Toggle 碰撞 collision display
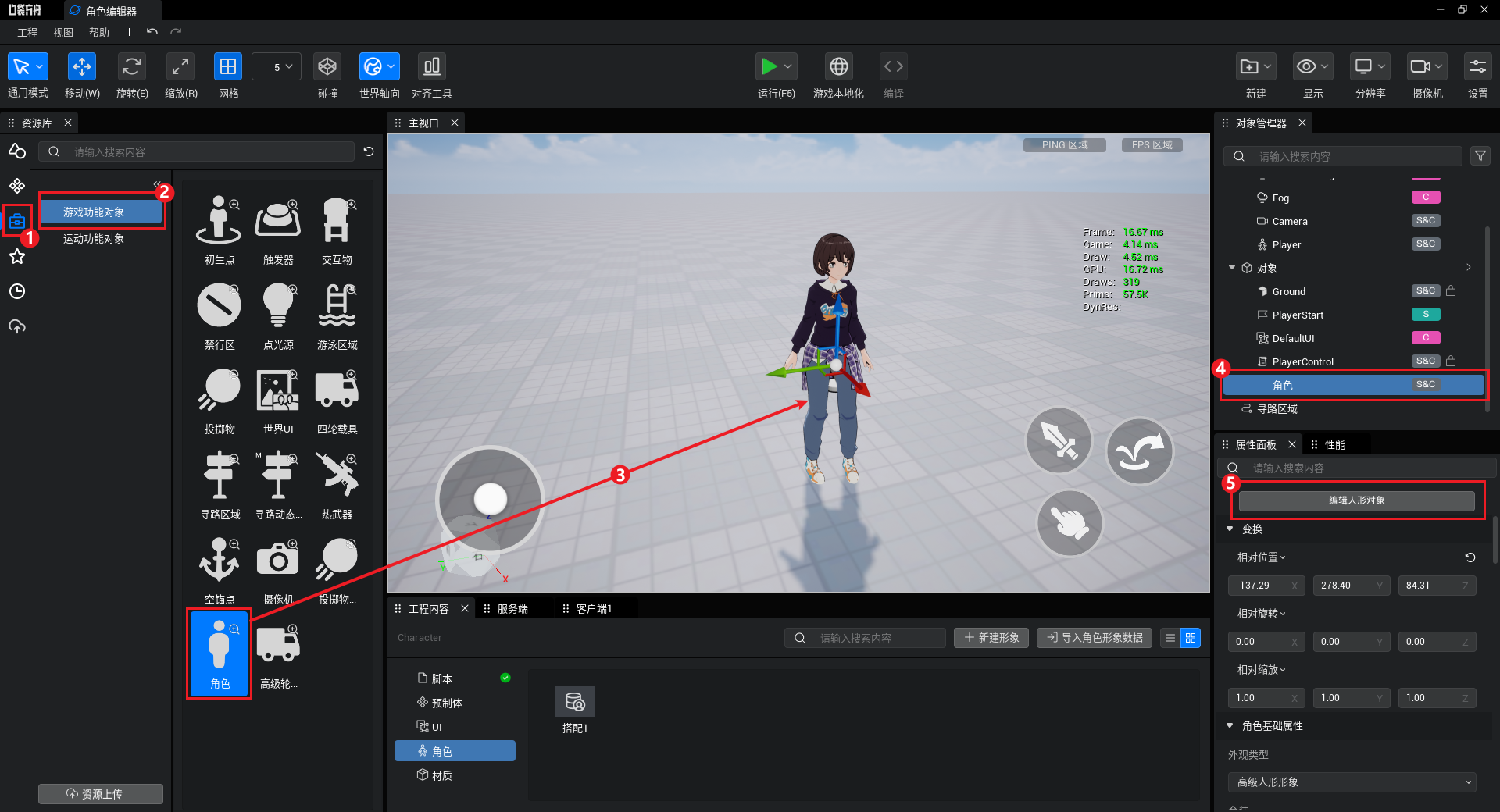This screenshot has width=1500, height=812. (x=327, y=67)
